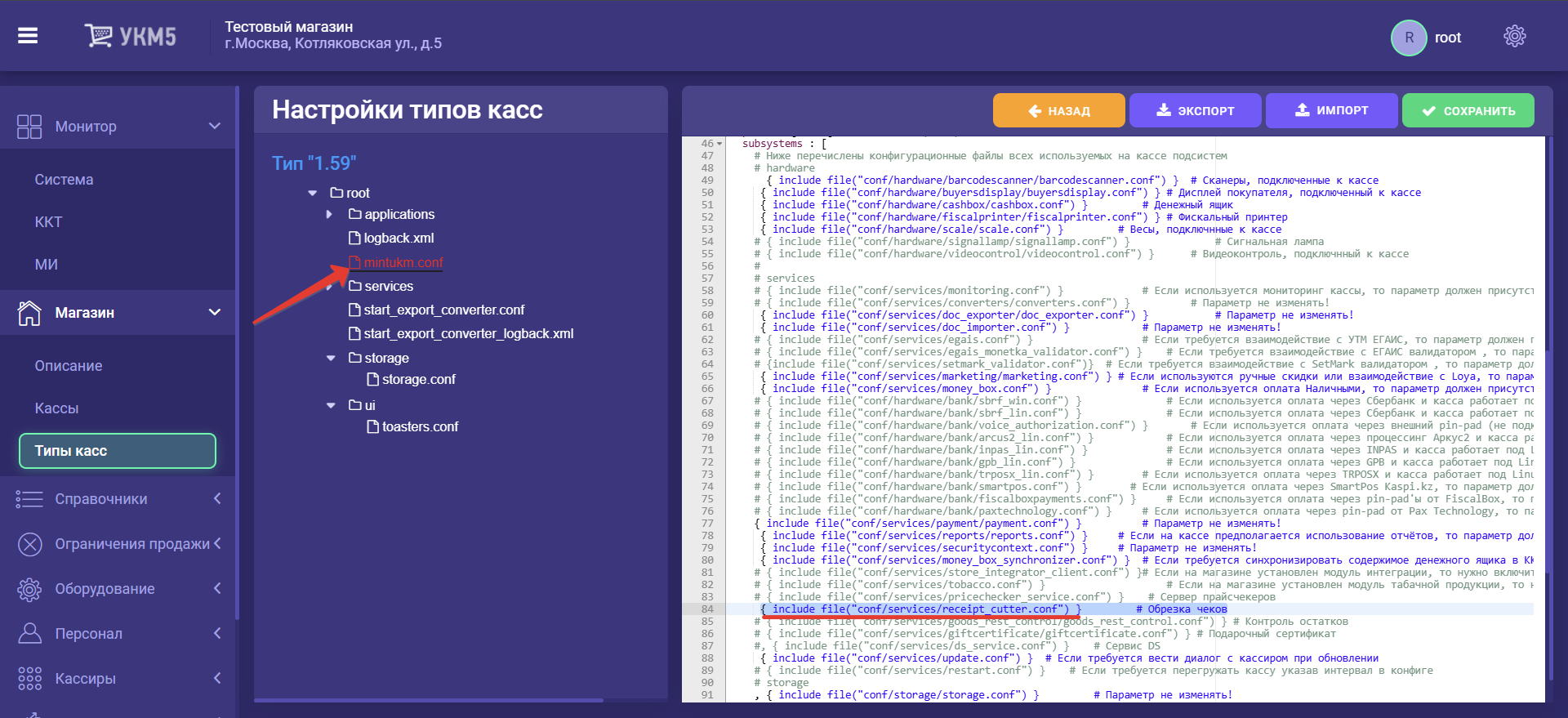Click the ИМПОРТ button
This screenshot has height=718, width=1568.
tap(1331, 110)
